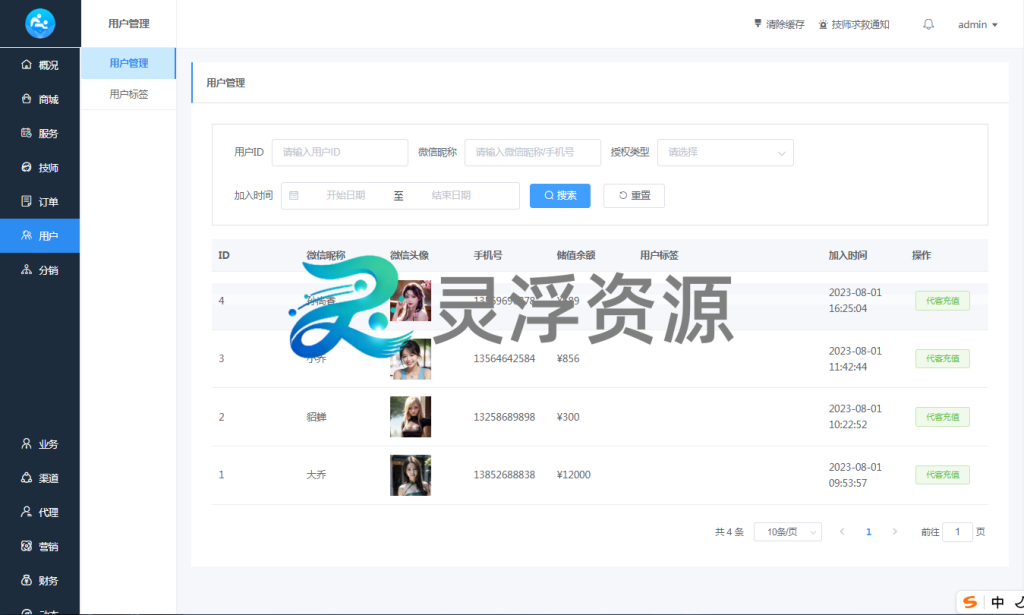This screenshot has height=615, width=1024.
Task: Focus the 前往 go-to-page input
Action: [957, 532]
